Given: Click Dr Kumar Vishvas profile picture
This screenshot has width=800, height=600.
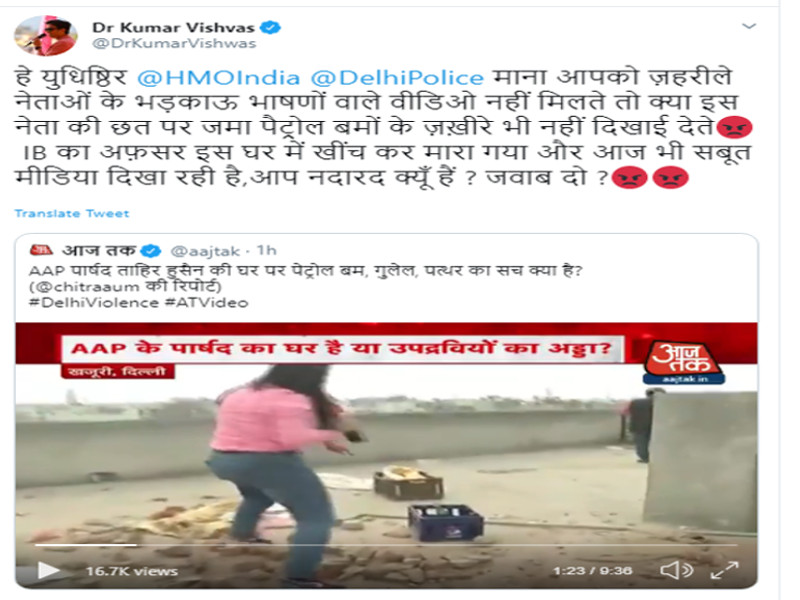Looking at the screenshot, I should point(46,35).
